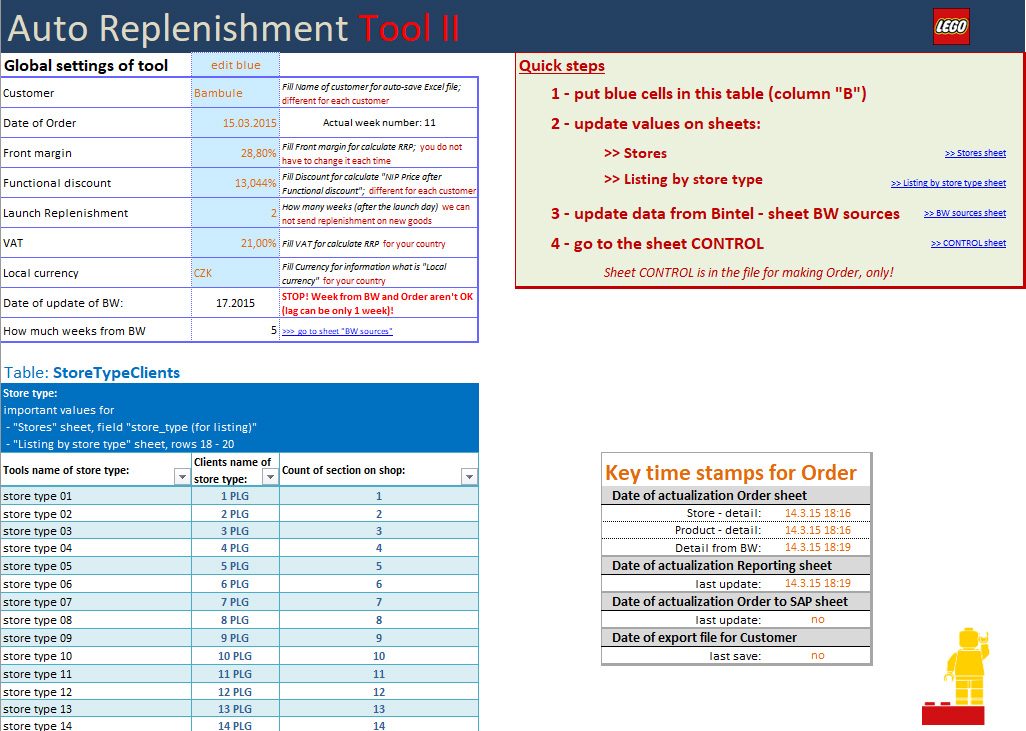Click the export file last save value no
Screen dimensions: 1026x731
[x=818, y=655]
